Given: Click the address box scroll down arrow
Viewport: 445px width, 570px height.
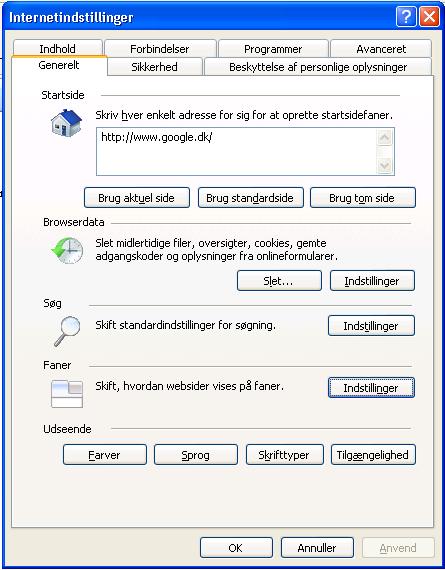Looking at the screenshot, I should (x=385, y=166).
